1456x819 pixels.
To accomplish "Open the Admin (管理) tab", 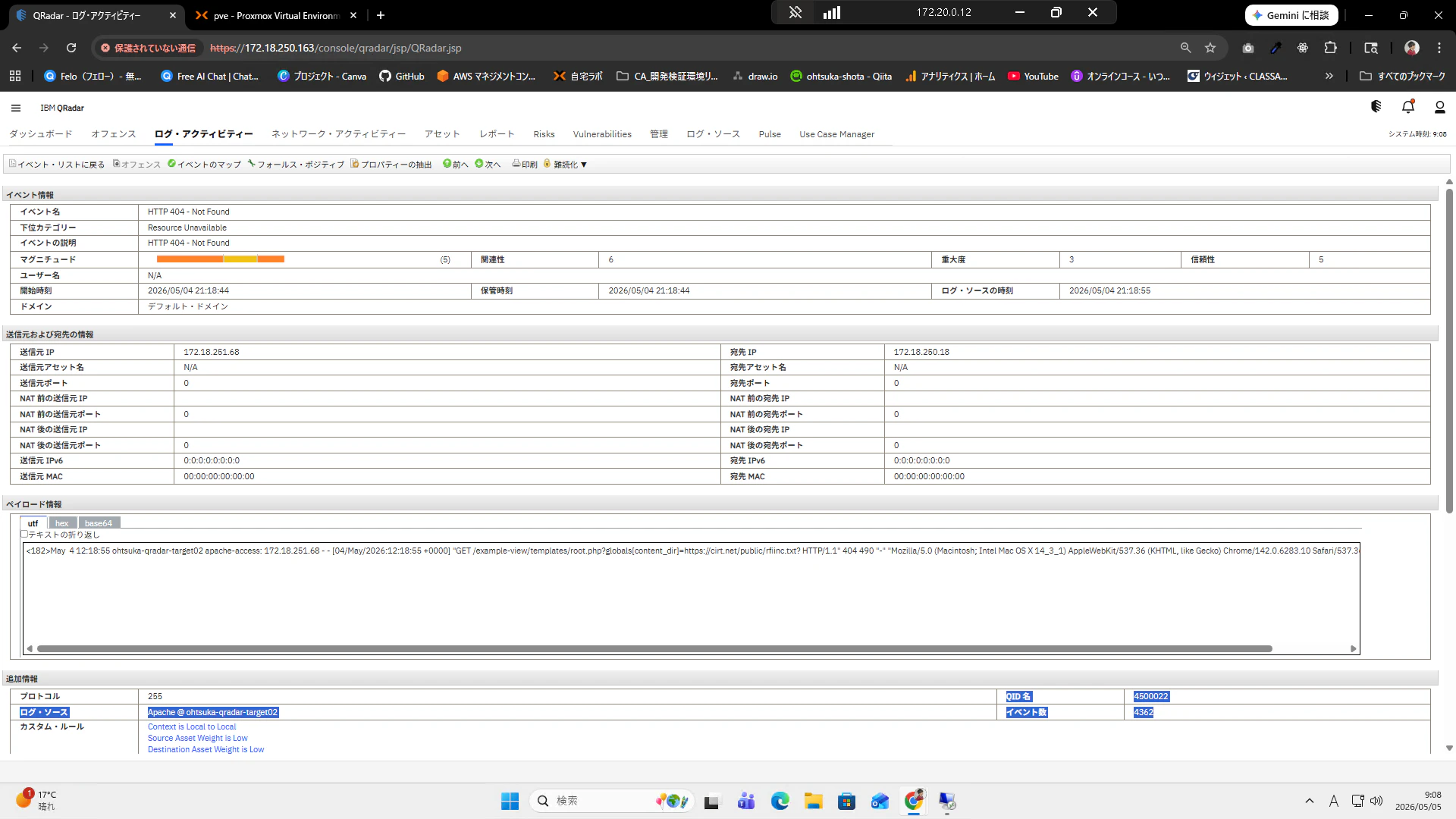I will pyautogui.click(x=659, y=134).
